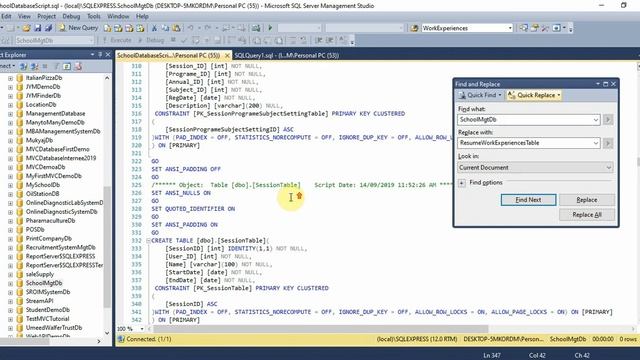
Task: Expand the POSDb database node
Action: tap(10, 229)
